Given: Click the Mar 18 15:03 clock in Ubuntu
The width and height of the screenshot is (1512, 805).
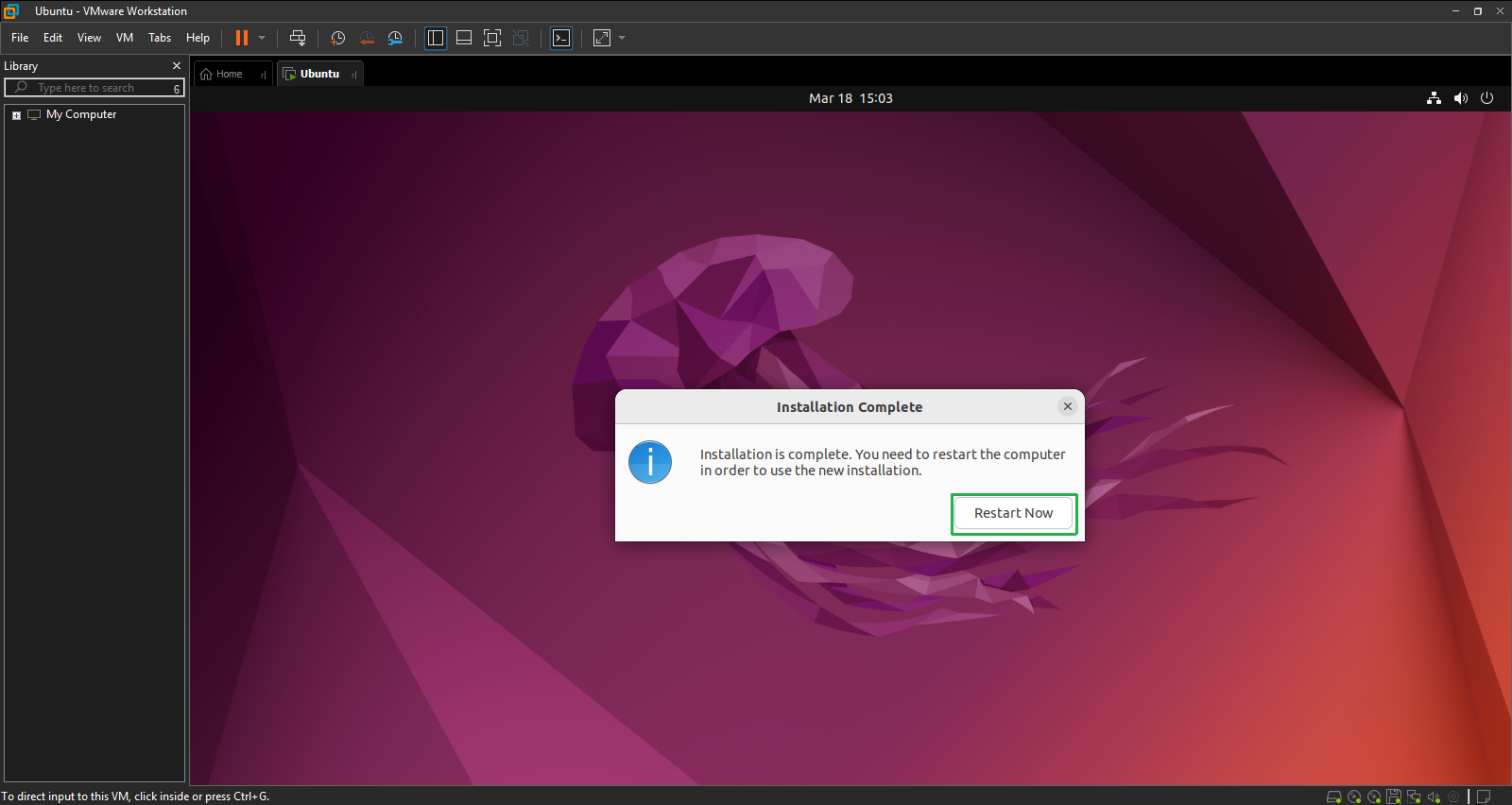Looking at the screenshot, I should (850, 98).
